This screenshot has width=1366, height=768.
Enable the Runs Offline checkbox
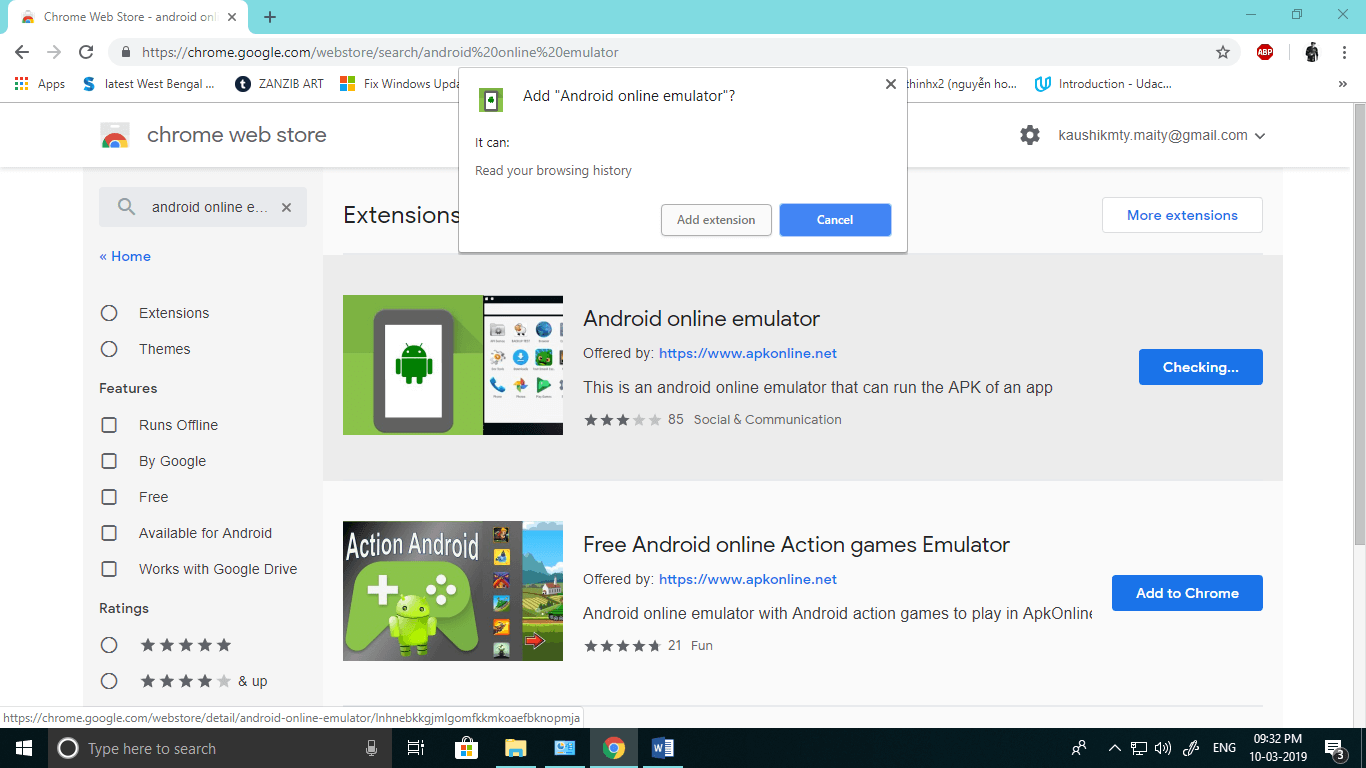click(109, 425)
